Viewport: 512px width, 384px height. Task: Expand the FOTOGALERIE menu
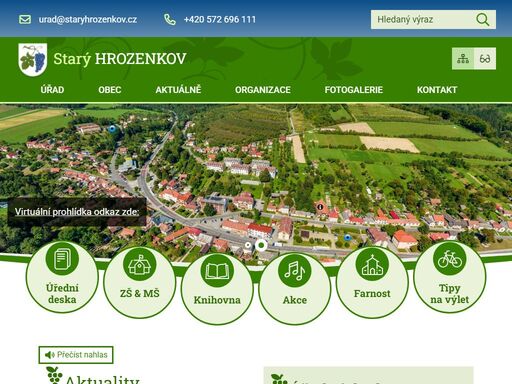pos(354,90)
